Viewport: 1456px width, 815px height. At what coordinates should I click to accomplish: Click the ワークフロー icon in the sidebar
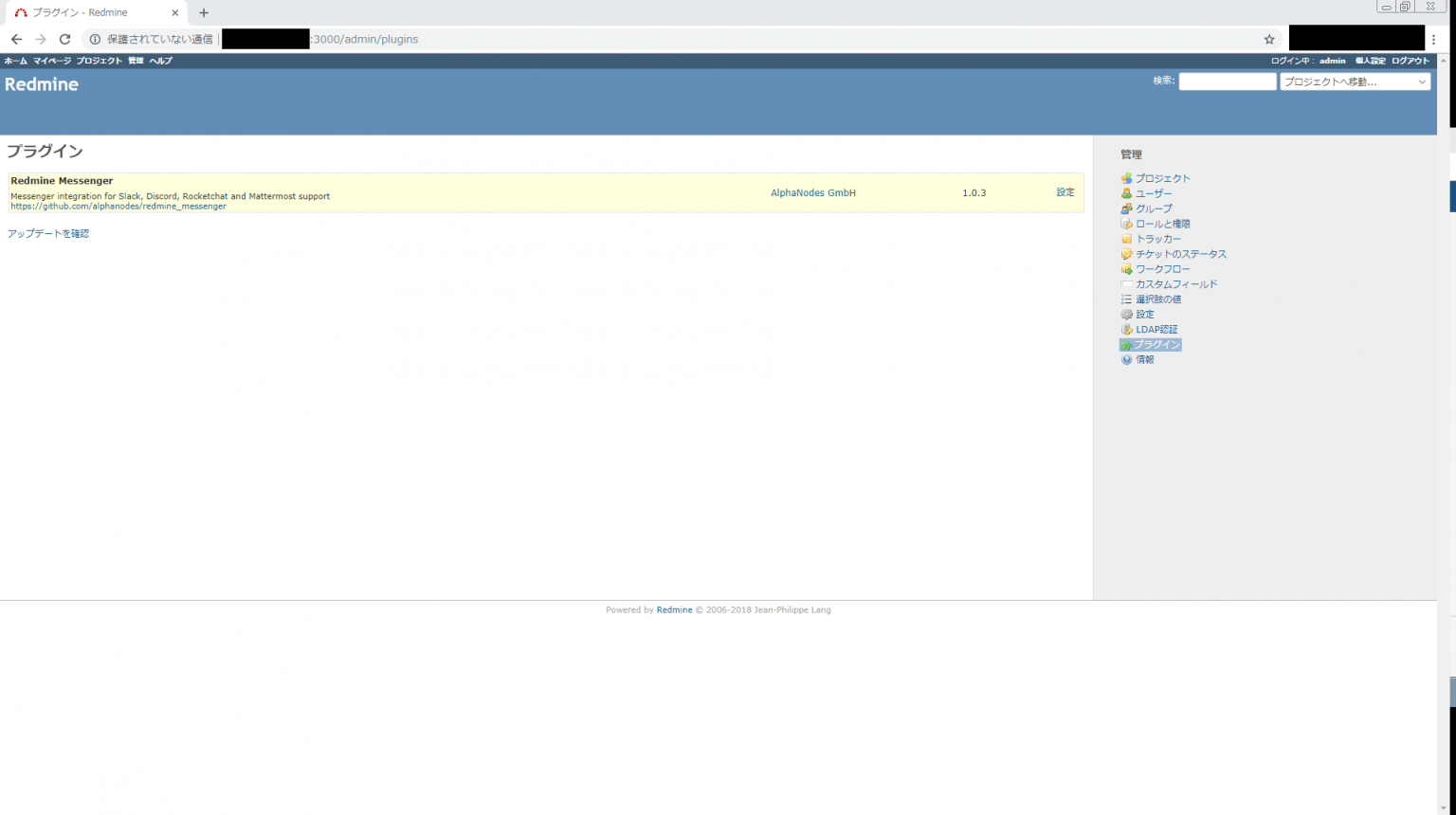[1126, 269]
